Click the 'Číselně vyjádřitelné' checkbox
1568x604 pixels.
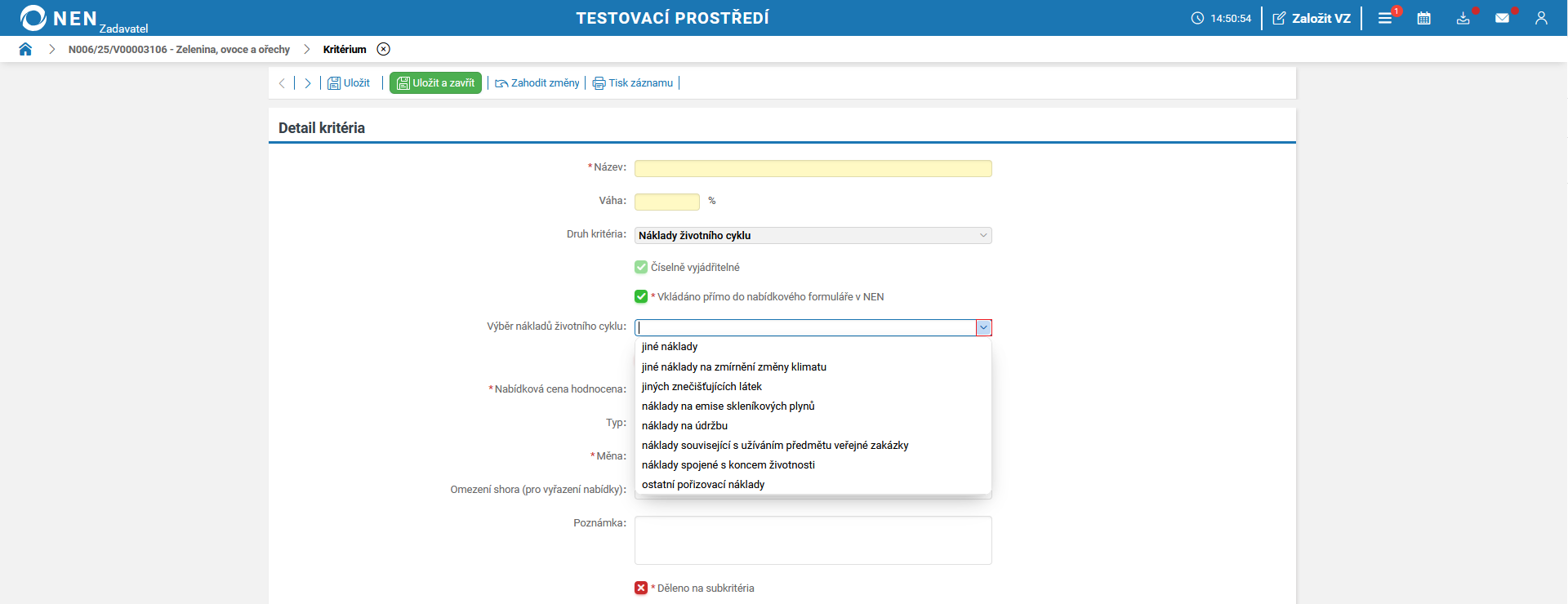pyautogui.click(x=641, y=267)
